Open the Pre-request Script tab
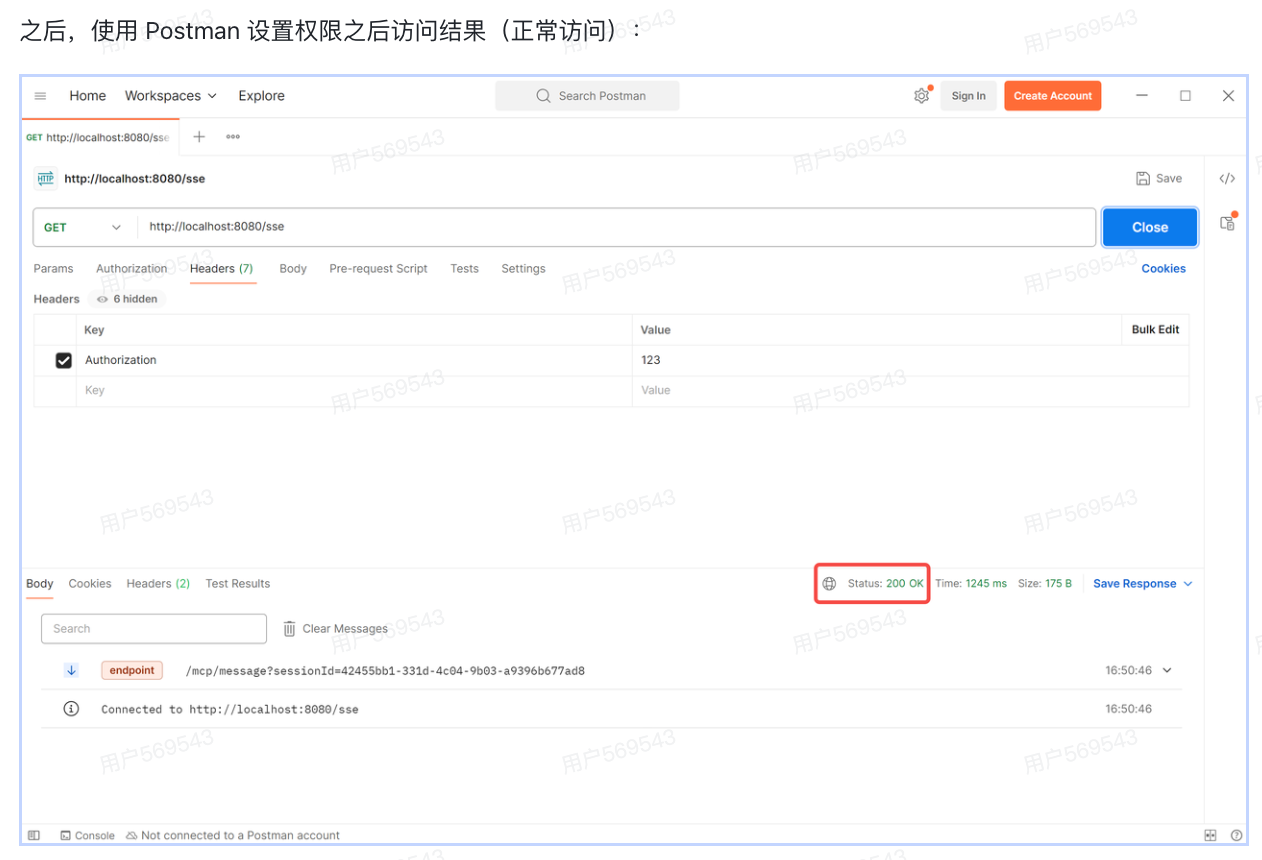 click(378, 269)
